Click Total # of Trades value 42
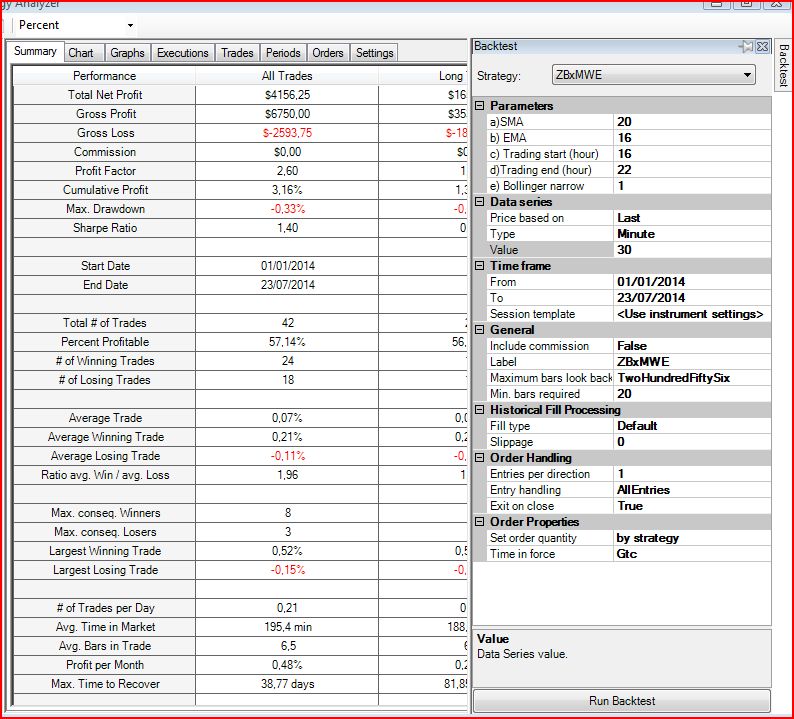This screenshot has height=719, width=794. click(x=288, y=323)
